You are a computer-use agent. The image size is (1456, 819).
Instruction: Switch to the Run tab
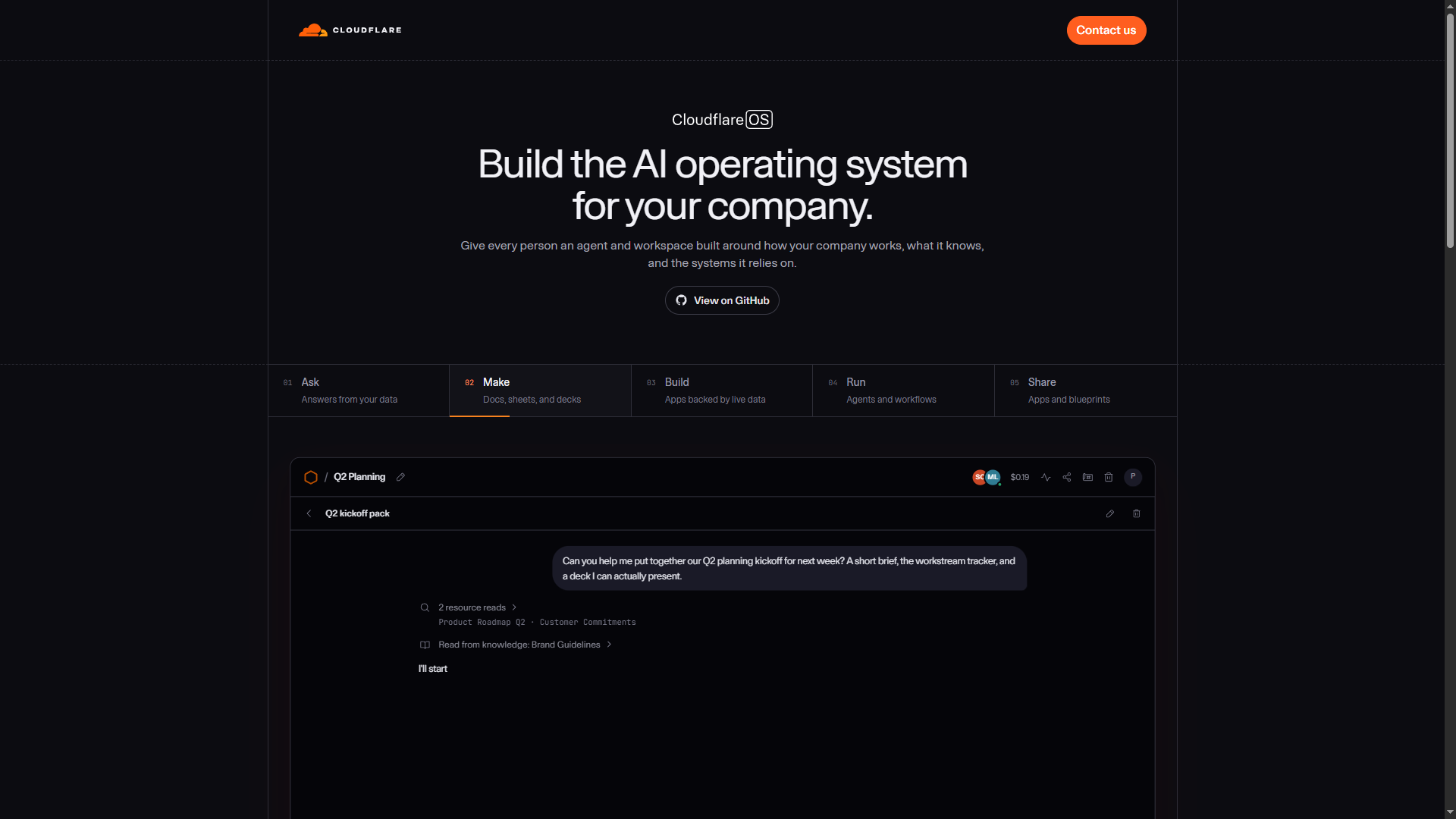coord(904,391)
